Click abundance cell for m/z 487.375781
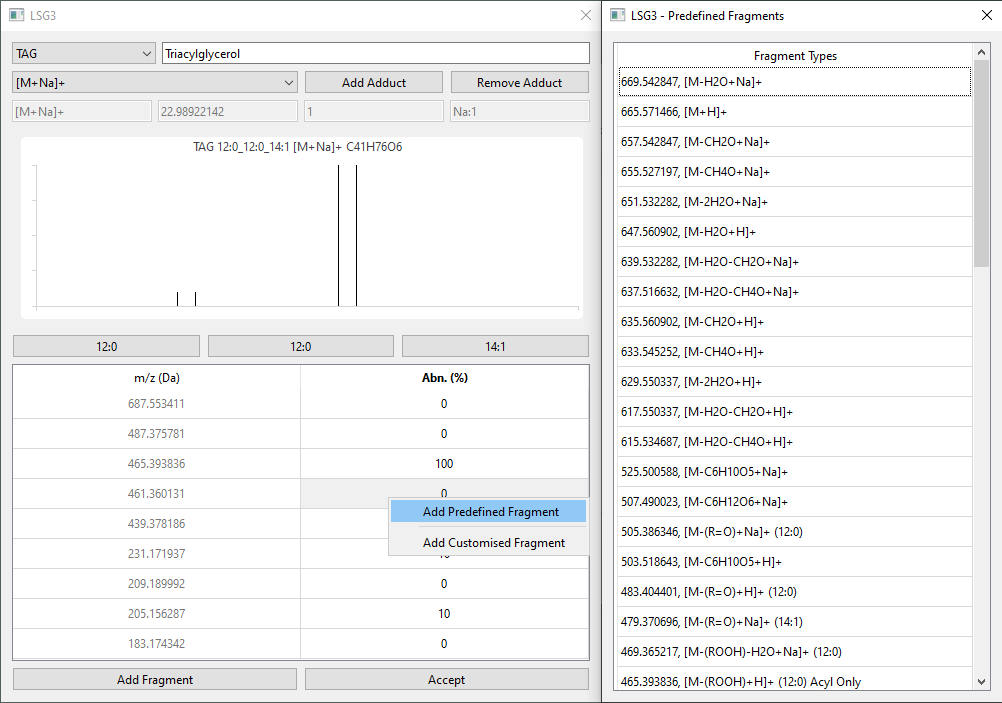 click(445, 434)
